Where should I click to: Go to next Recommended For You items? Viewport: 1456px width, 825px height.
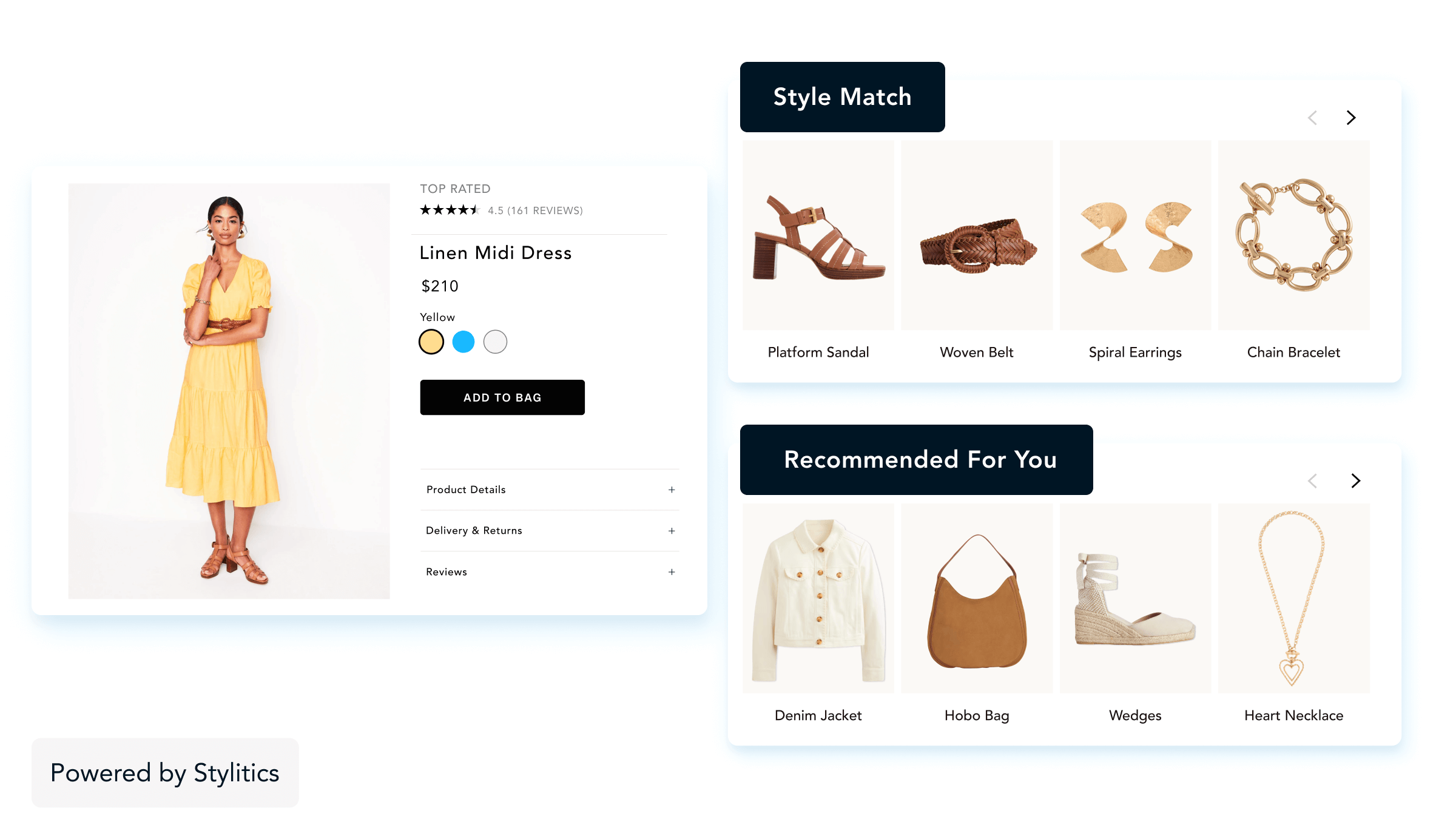pyautogui.click(x=1356, y=481)
